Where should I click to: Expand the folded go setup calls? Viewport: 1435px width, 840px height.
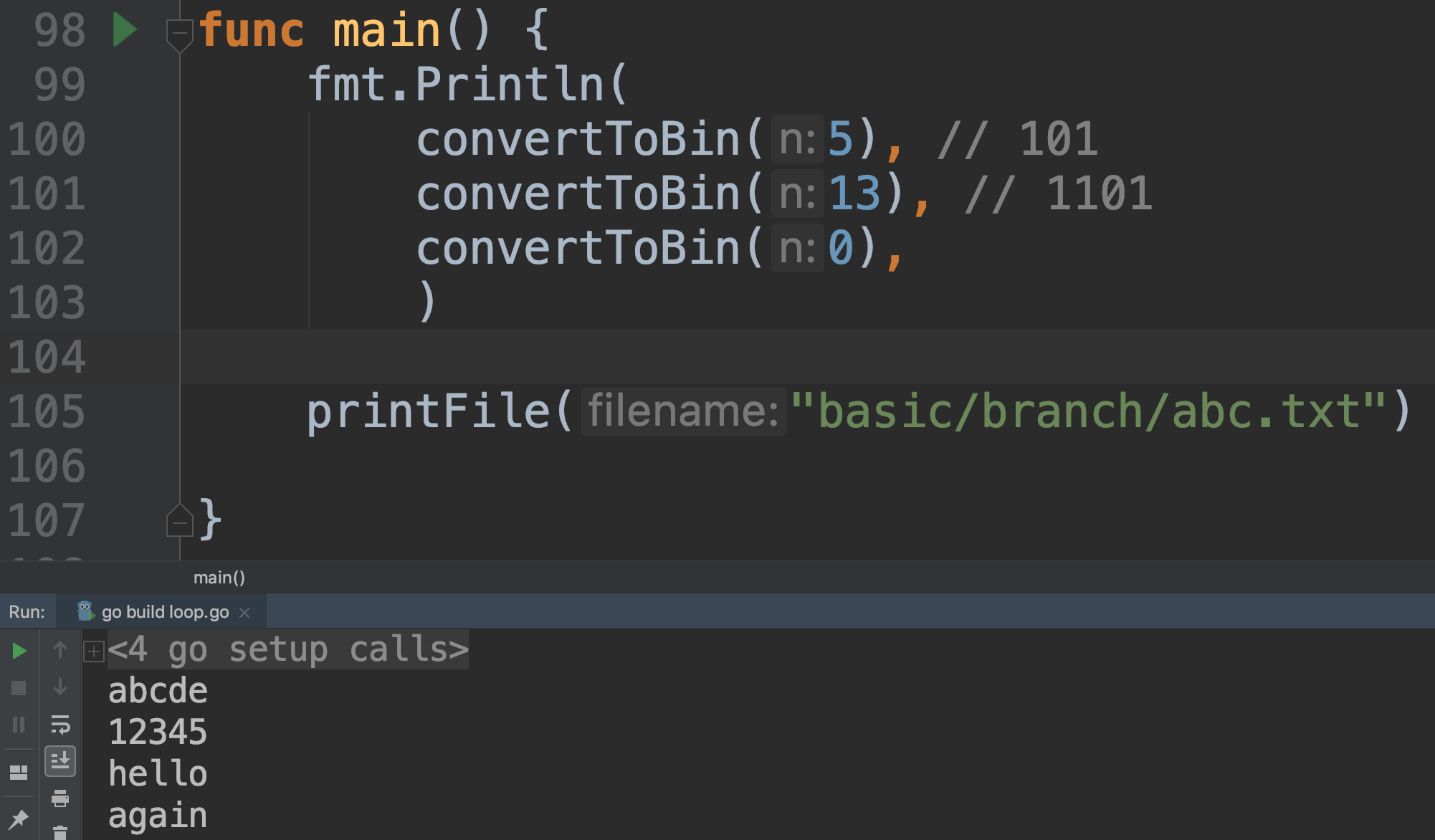coord(94,652)
